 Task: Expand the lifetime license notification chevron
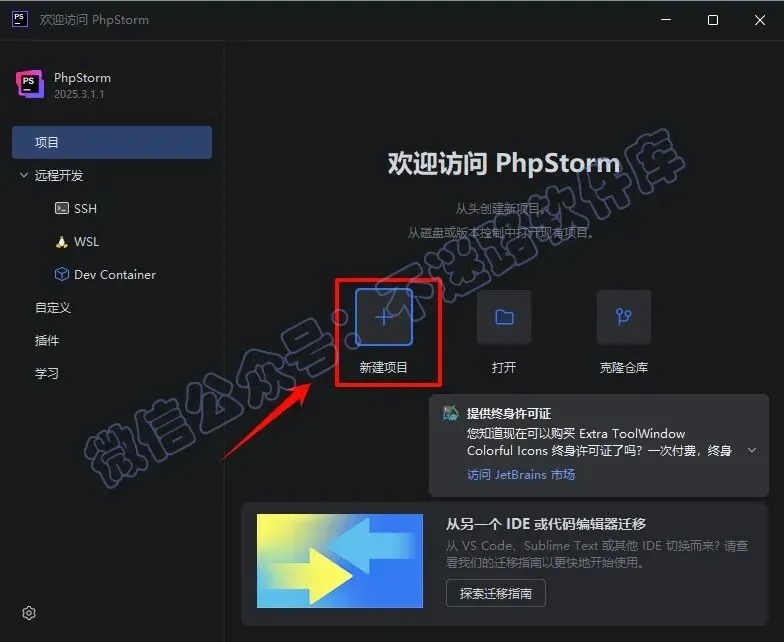[x=752, y=450]
